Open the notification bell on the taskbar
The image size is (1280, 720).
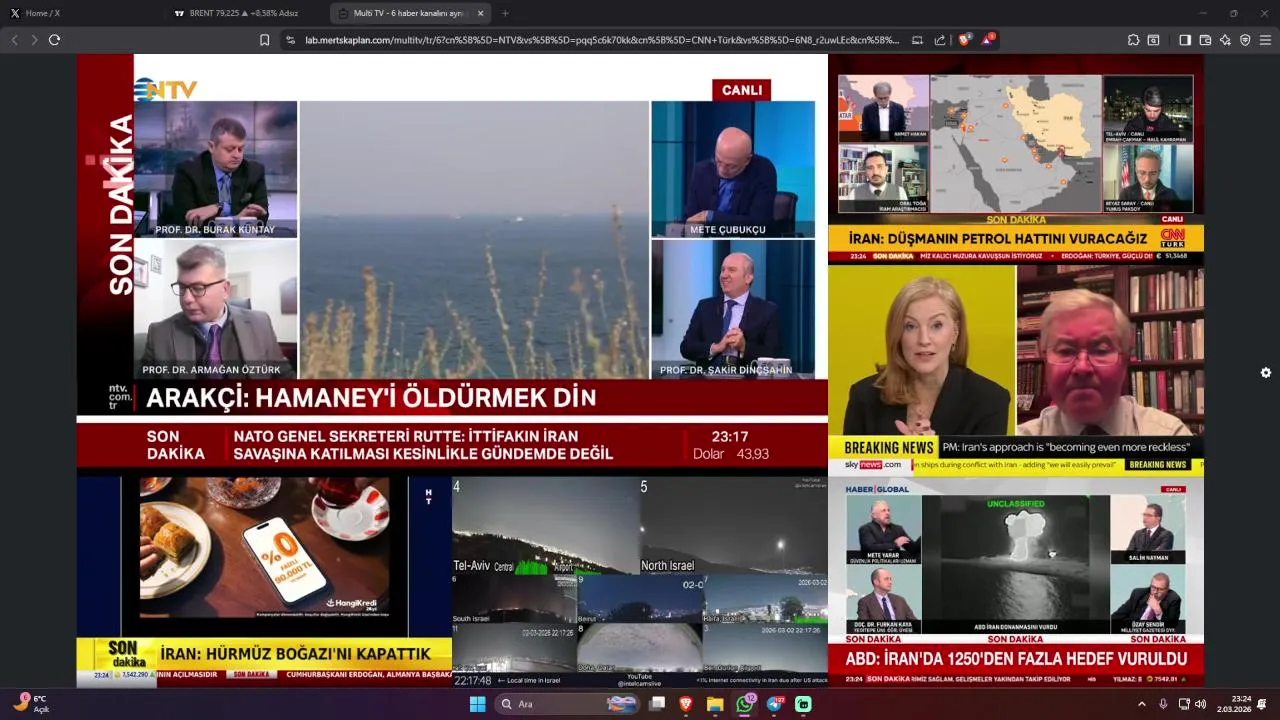pyautogui.click(x=1263, y=704)
